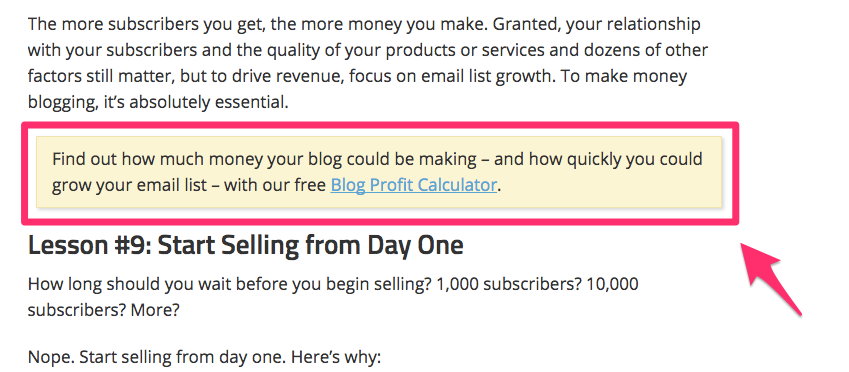Open the Blog Profit Calculator link
Screen dimensions: 849x372
pos(413,186)
